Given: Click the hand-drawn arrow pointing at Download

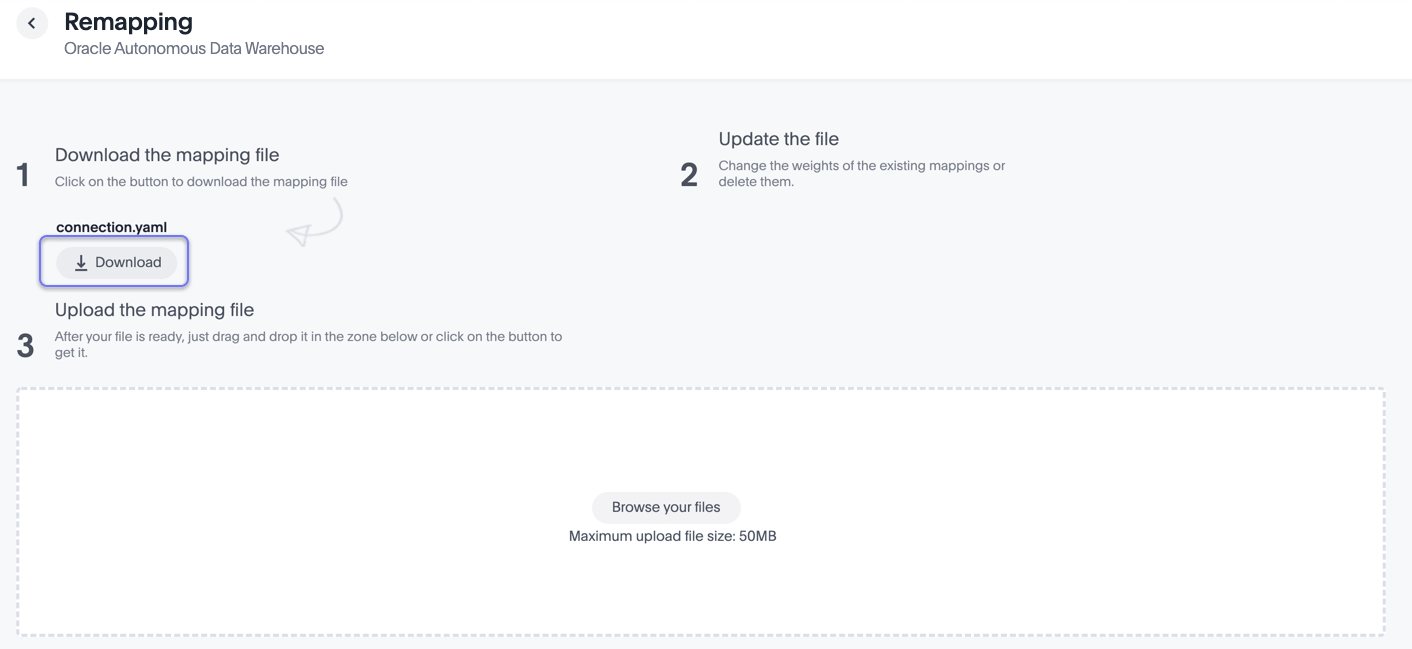Looking at the screenshot, I should (315, 222).
